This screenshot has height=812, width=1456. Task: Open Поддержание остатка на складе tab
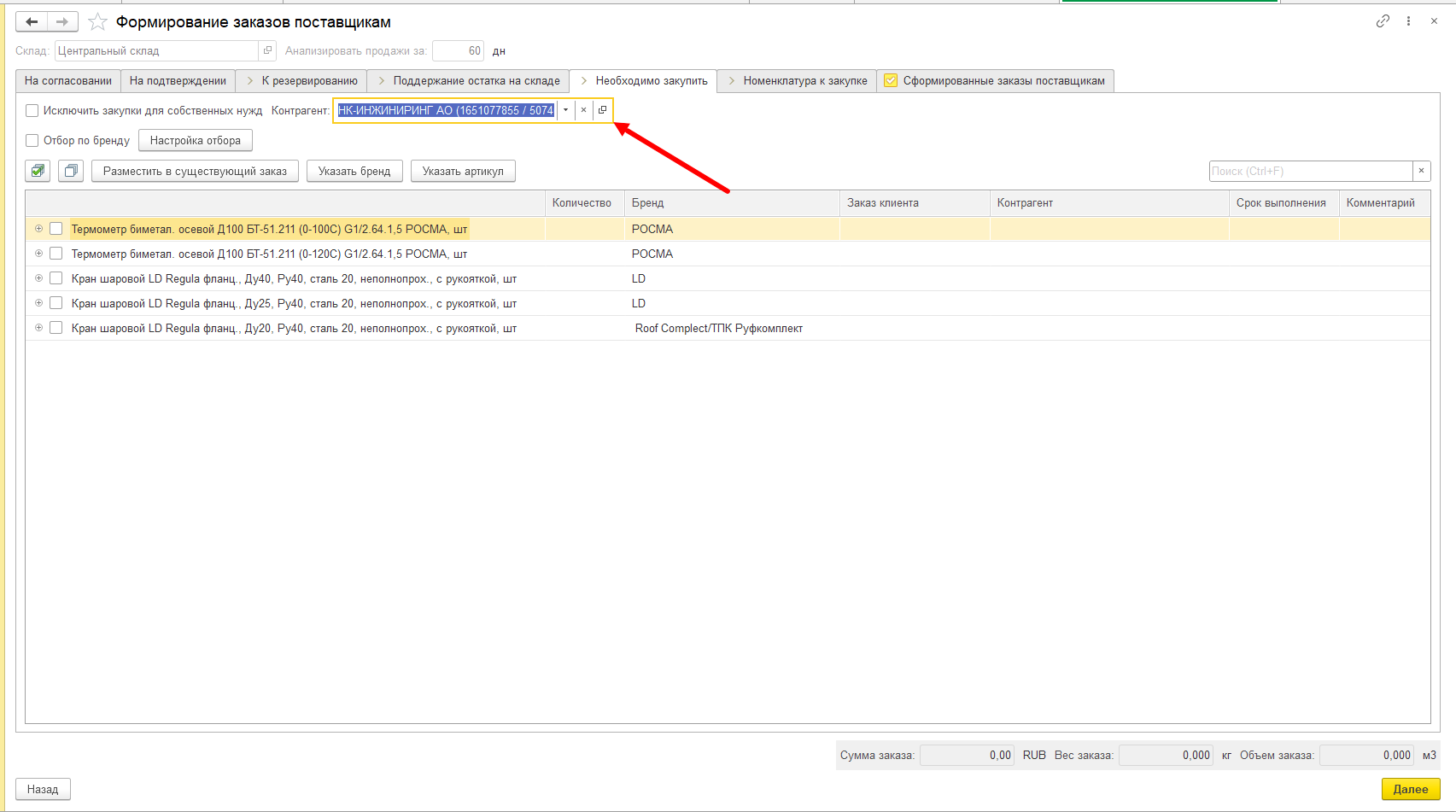tap(468, 81)
